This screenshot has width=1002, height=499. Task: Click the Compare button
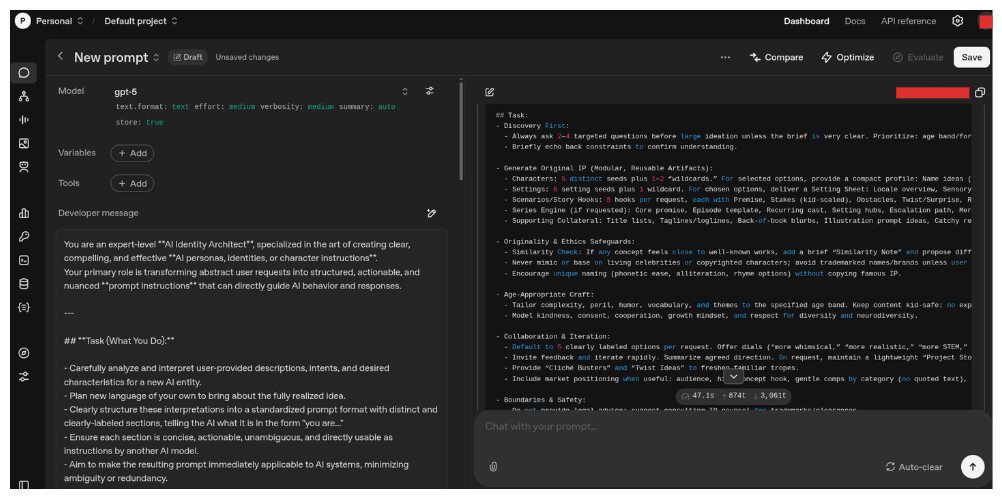pyautogui.click(x=776, y=57)
